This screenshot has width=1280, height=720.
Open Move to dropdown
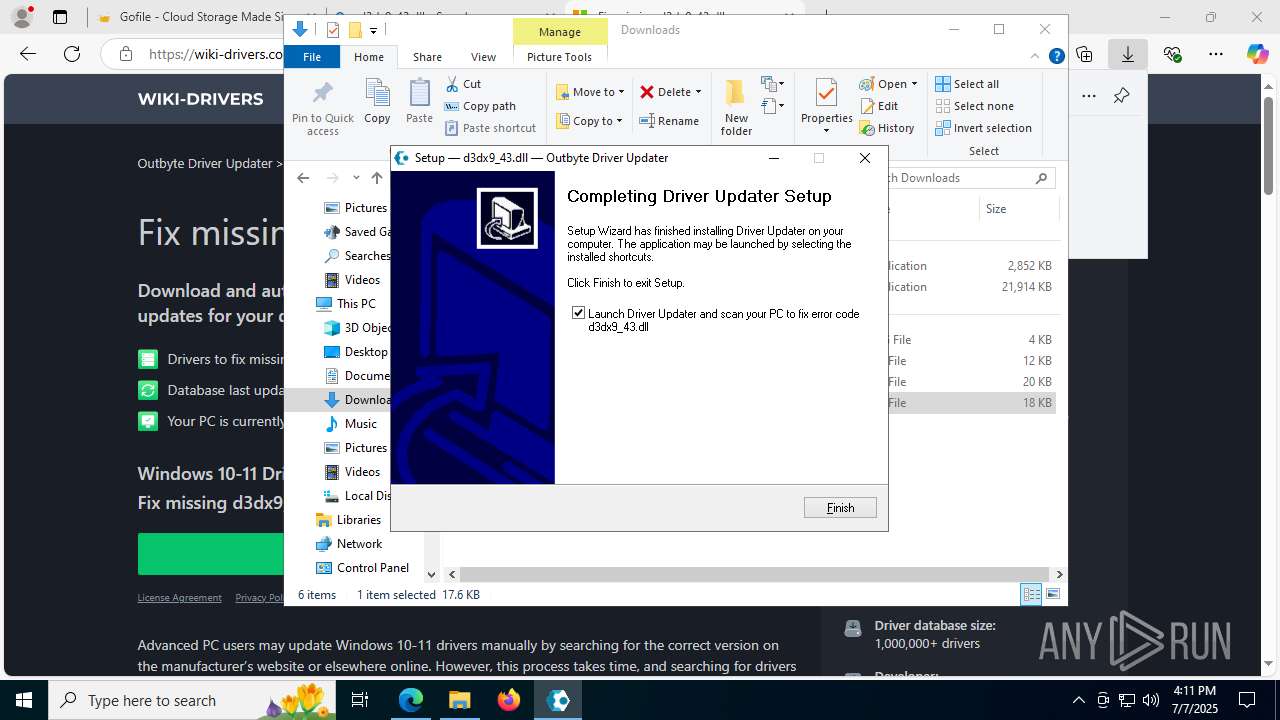[x=590, y=92]
